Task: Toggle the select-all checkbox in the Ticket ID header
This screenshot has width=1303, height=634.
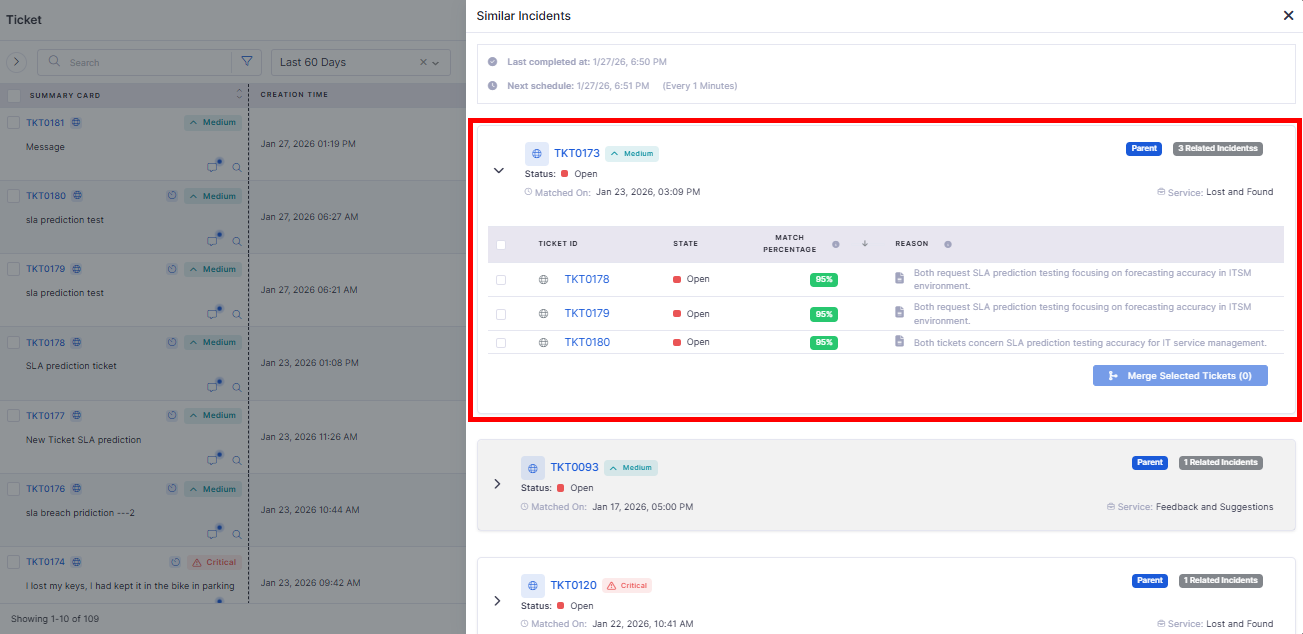Action: point(501,244)
